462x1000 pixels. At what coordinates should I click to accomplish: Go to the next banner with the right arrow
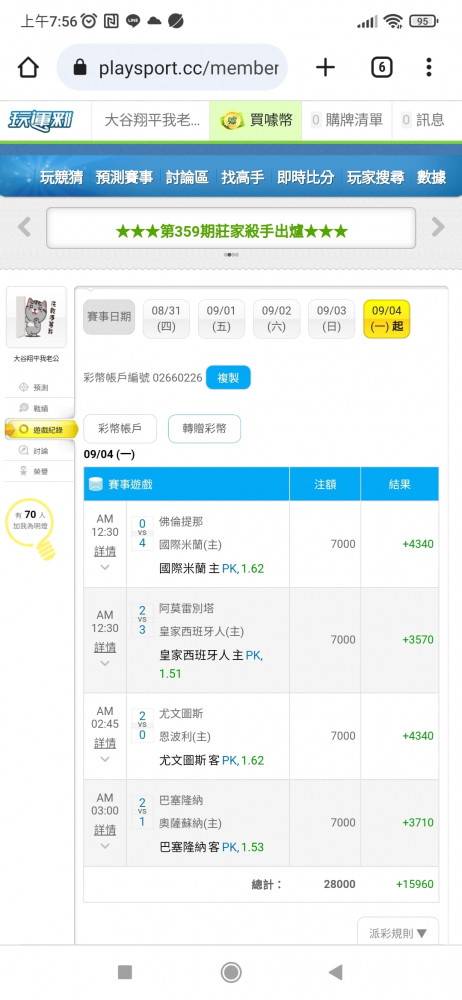438,227
